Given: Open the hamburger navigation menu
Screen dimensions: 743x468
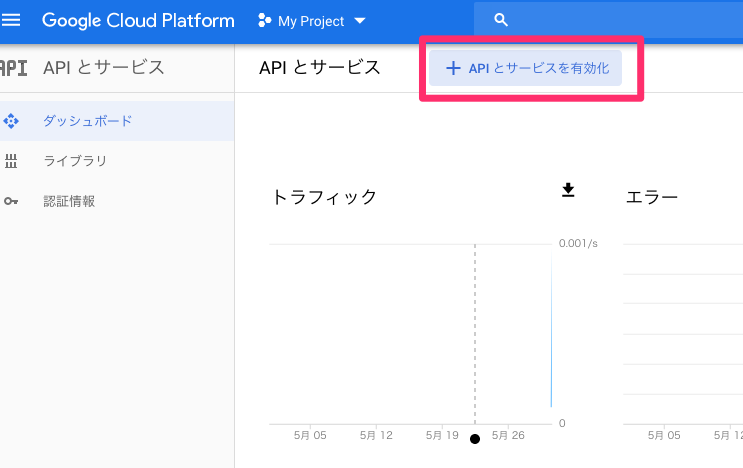Looking at the screenshot, I should [x=10, y=20].
